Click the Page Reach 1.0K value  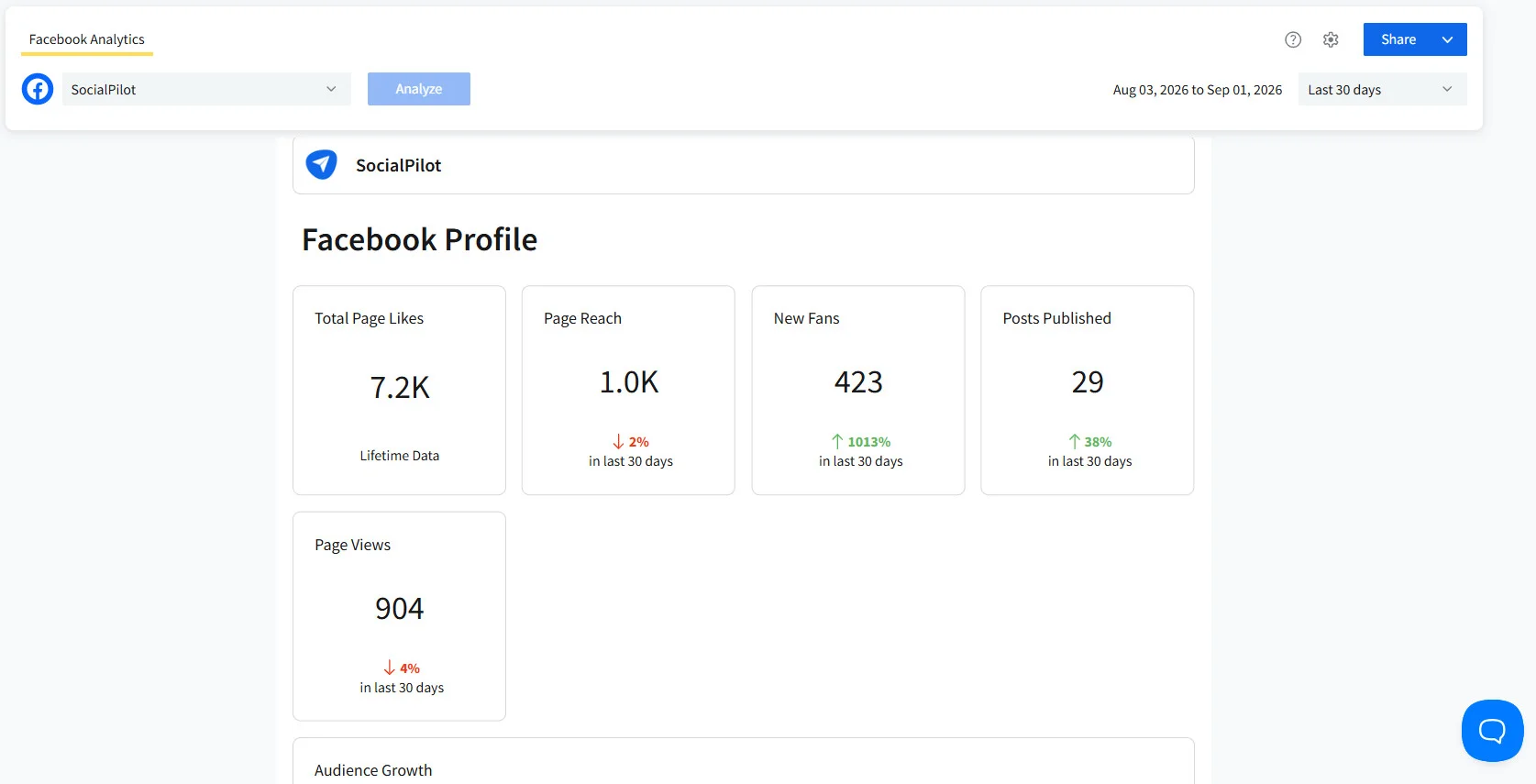click(629, 382)
